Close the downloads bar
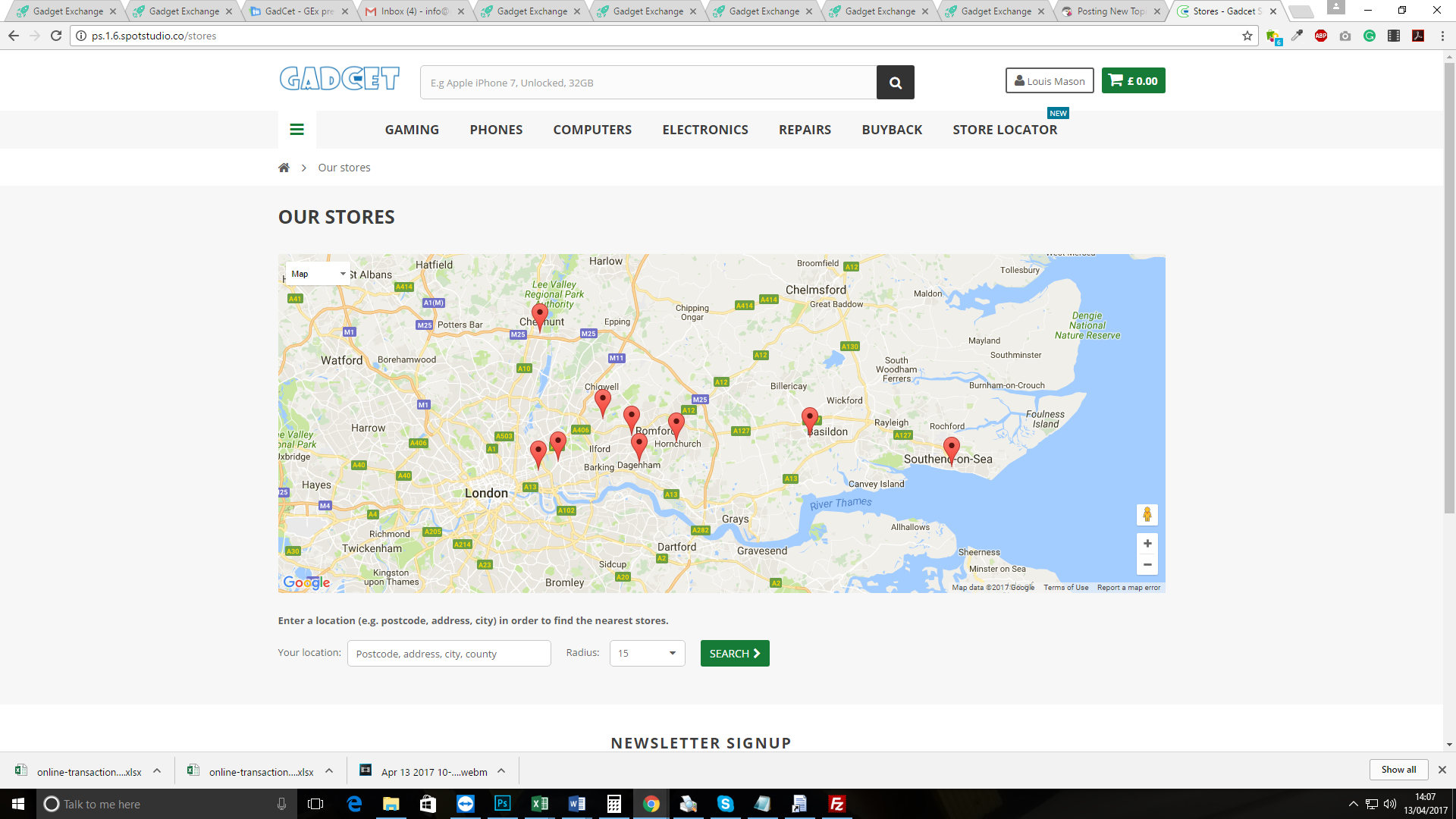 [1442, 770]
